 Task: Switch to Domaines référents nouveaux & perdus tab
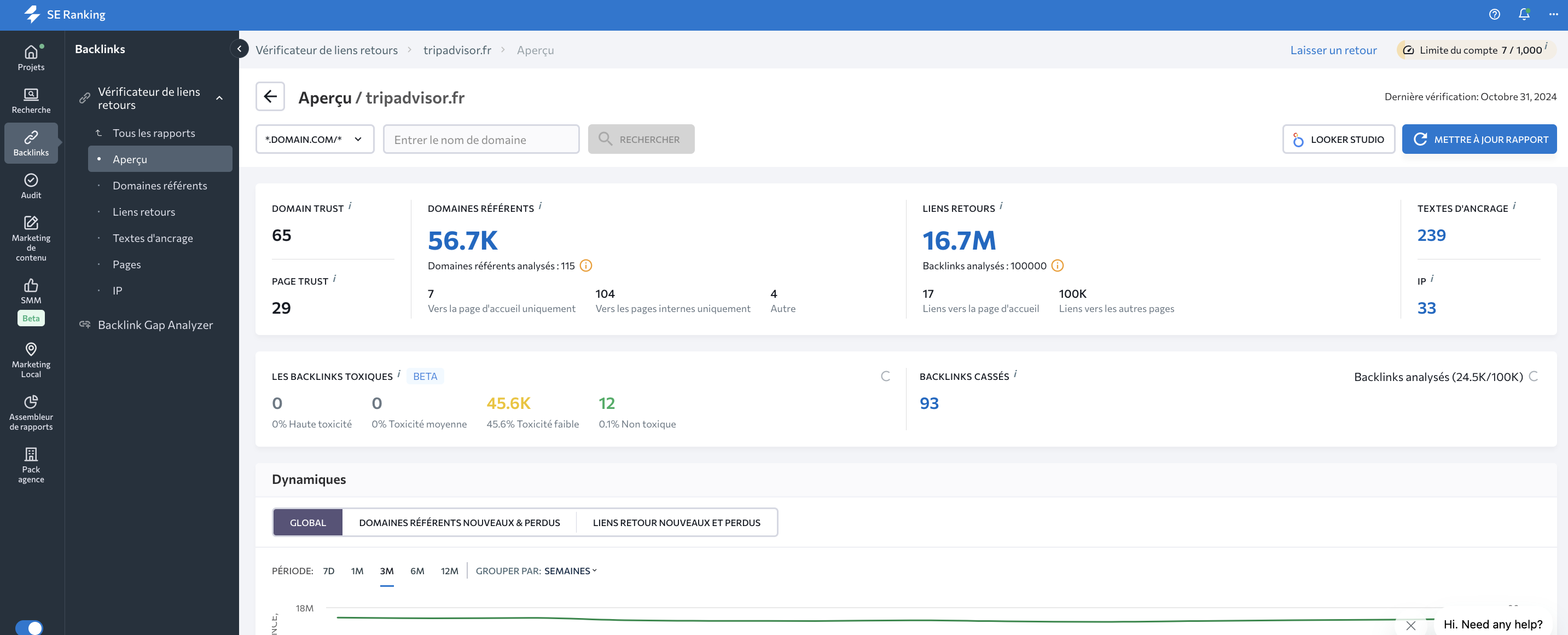click(x=460, y=522)
